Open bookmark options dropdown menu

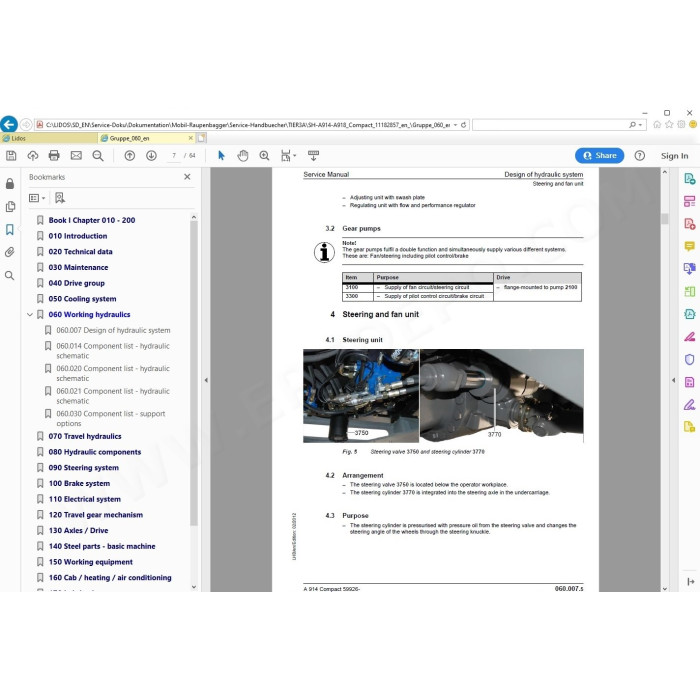[x=37, y=198]
